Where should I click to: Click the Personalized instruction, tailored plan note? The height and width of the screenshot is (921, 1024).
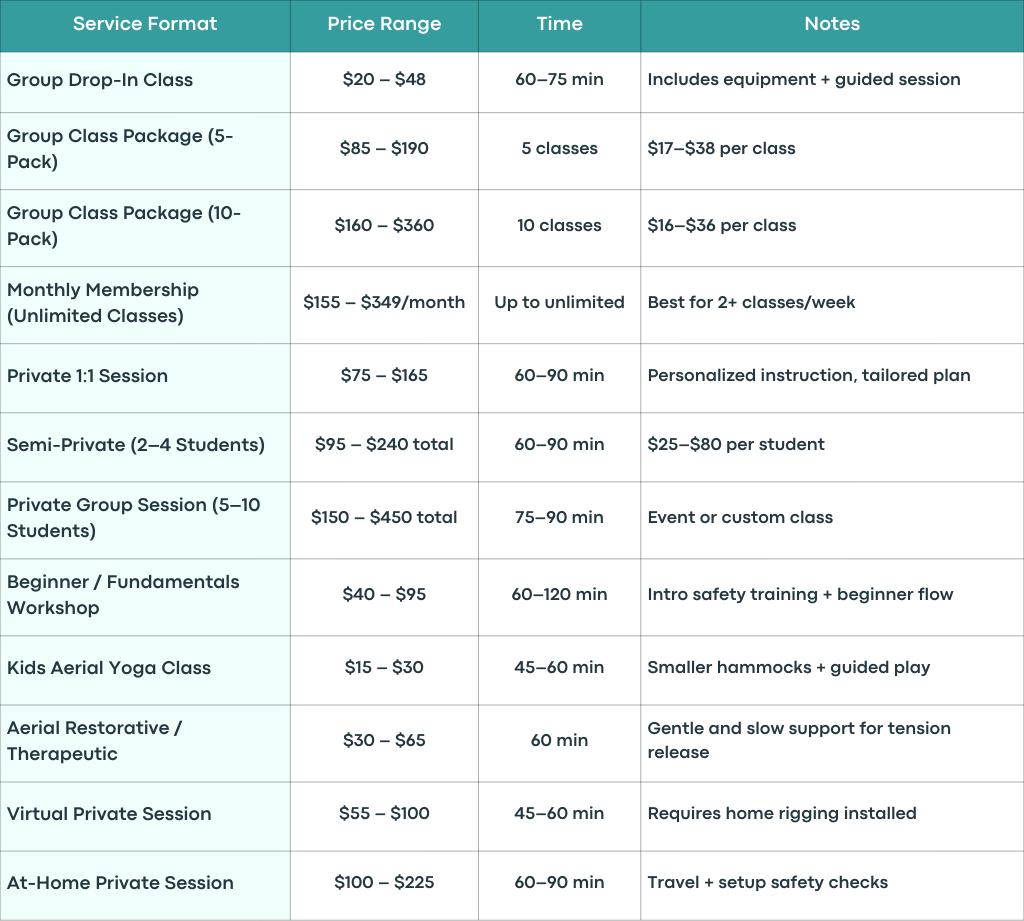808,376
